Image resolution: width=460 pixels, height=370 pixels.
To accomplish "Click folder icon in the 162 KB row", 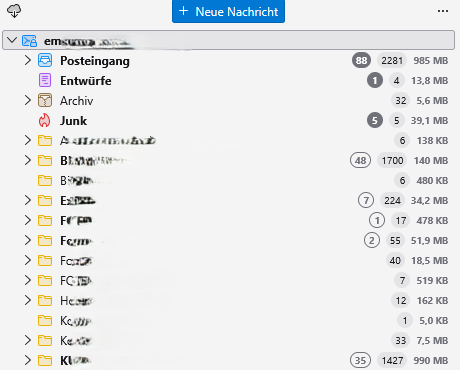I will point(45,301).
